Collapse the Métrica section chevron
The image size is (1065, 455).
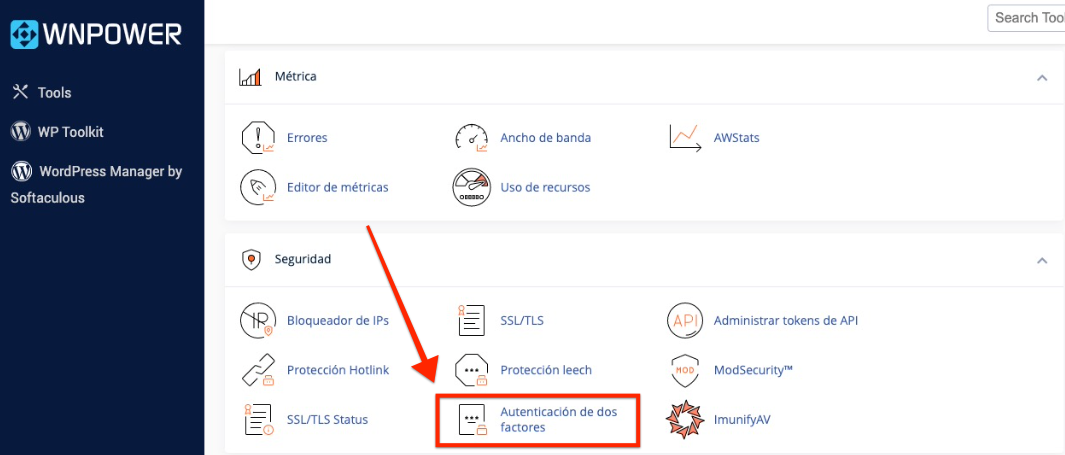[x=1042, y=77]
